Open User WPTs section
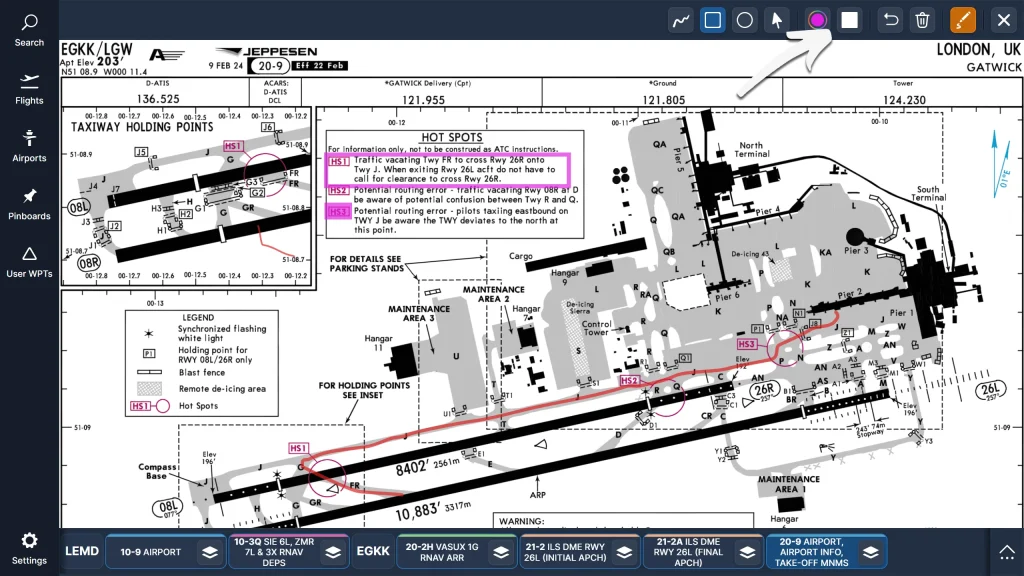 pos(29,262)
